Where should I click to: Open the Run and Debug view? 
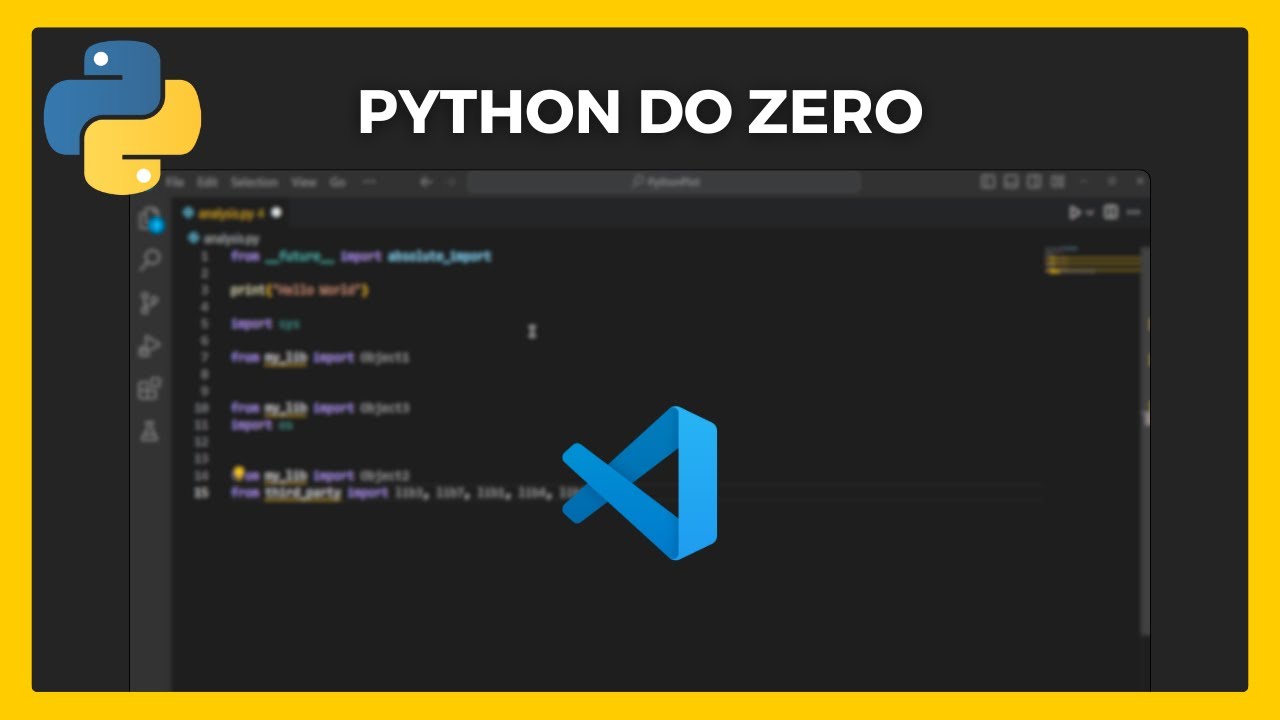[149, 346]
